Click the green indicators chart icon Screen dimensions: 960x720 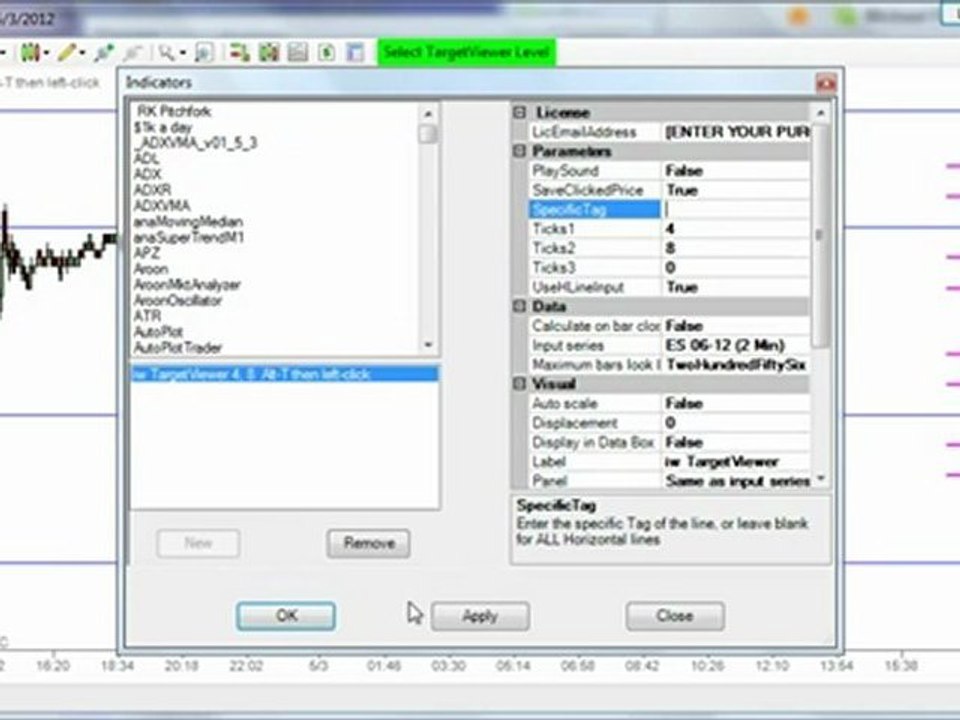pyautogui.click(x=269, y=53)
